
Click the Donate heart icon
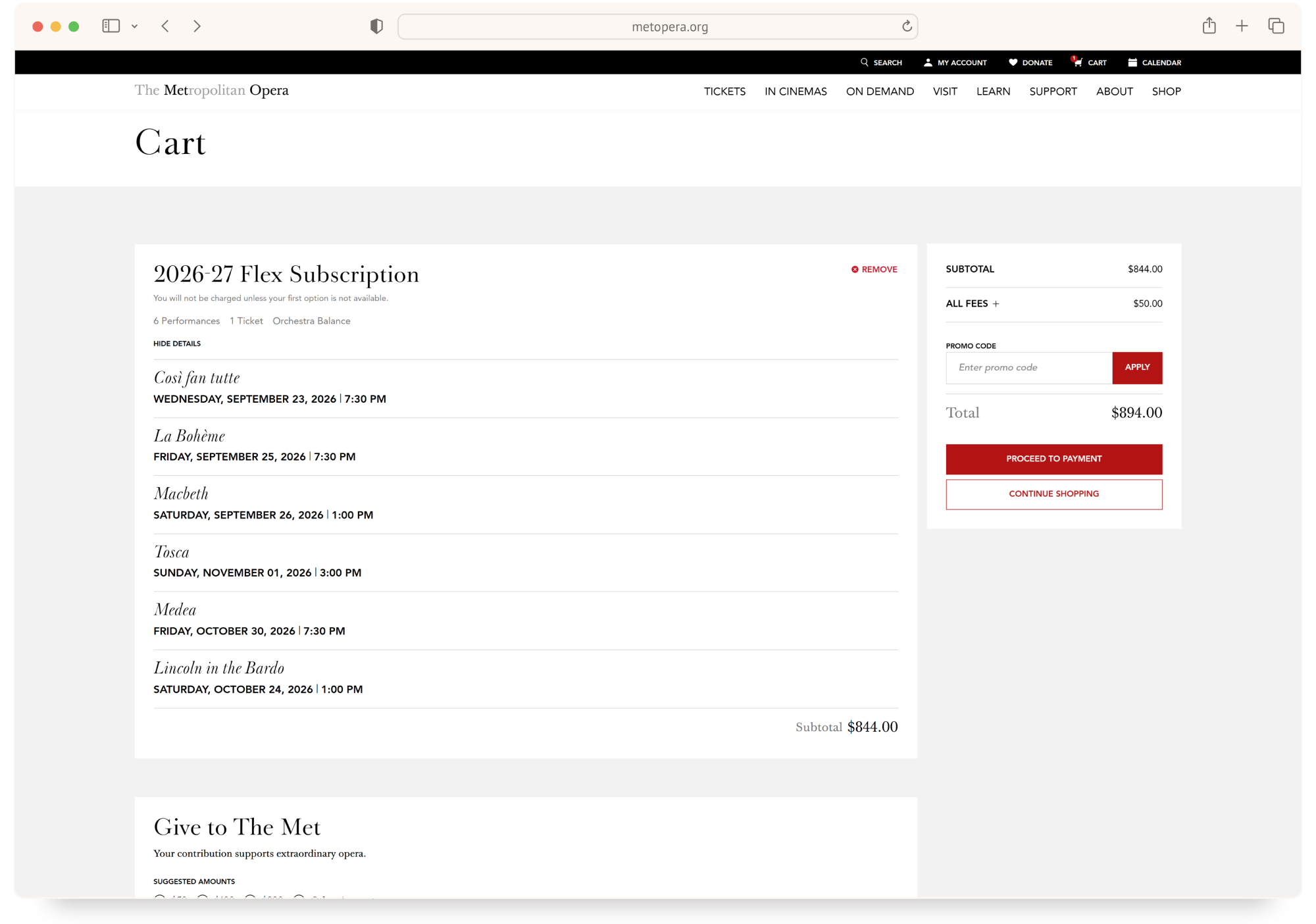pyautogui.click(x=1013, y=63)
